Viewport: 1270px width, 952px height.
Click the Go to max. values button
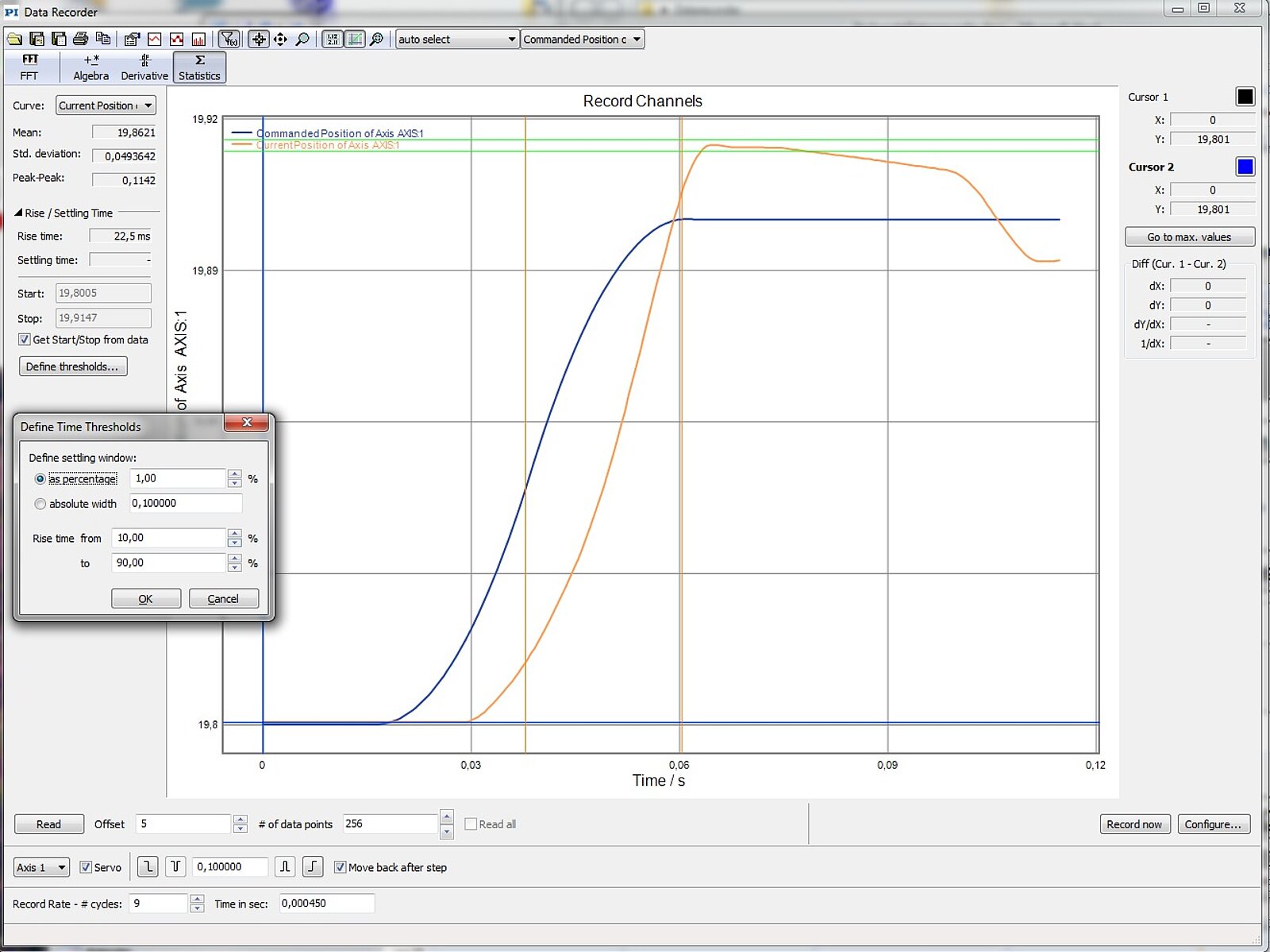[x=1189, y=236]
